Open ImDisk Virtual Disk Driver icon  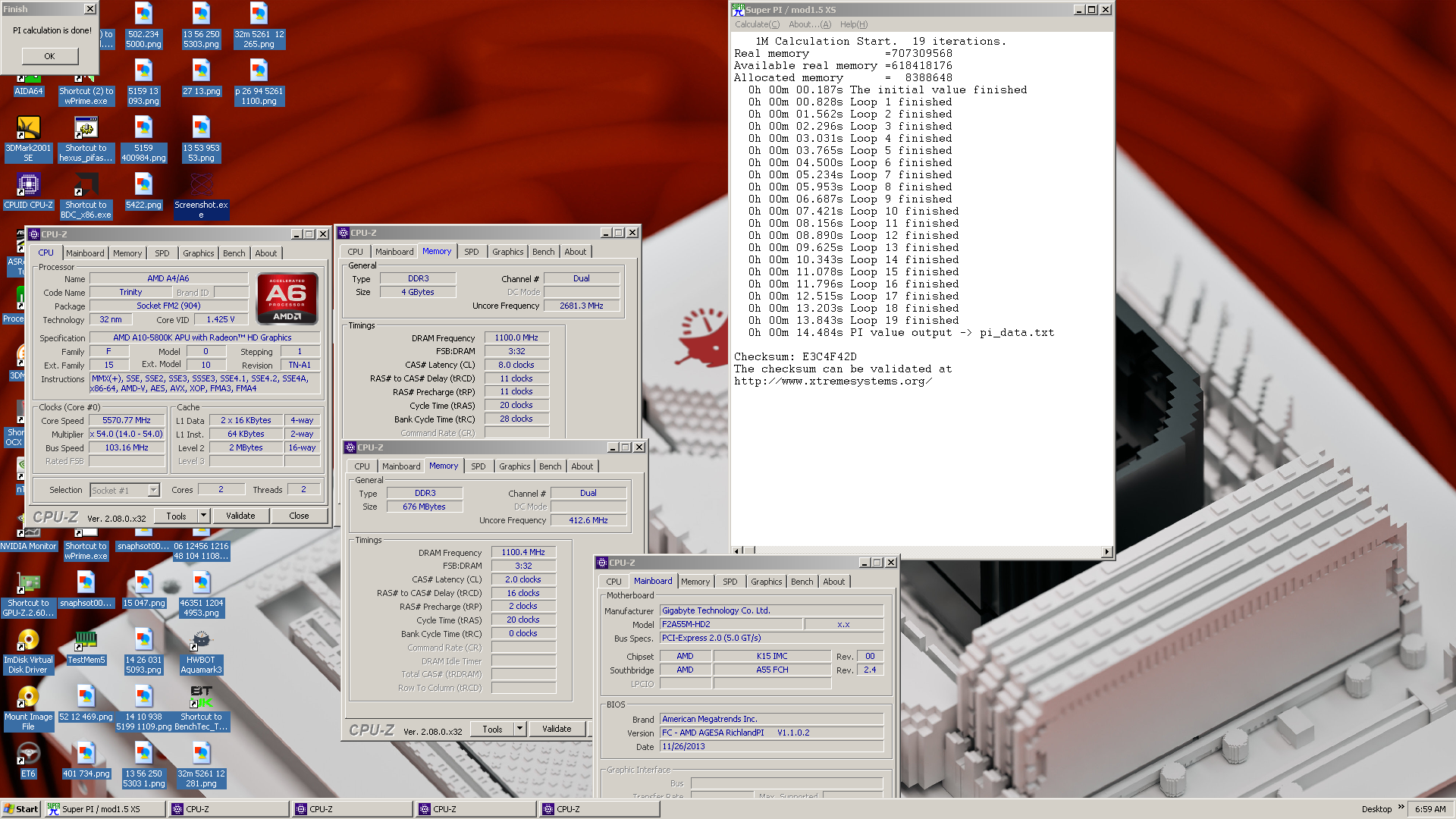click(x=28, y=651)
